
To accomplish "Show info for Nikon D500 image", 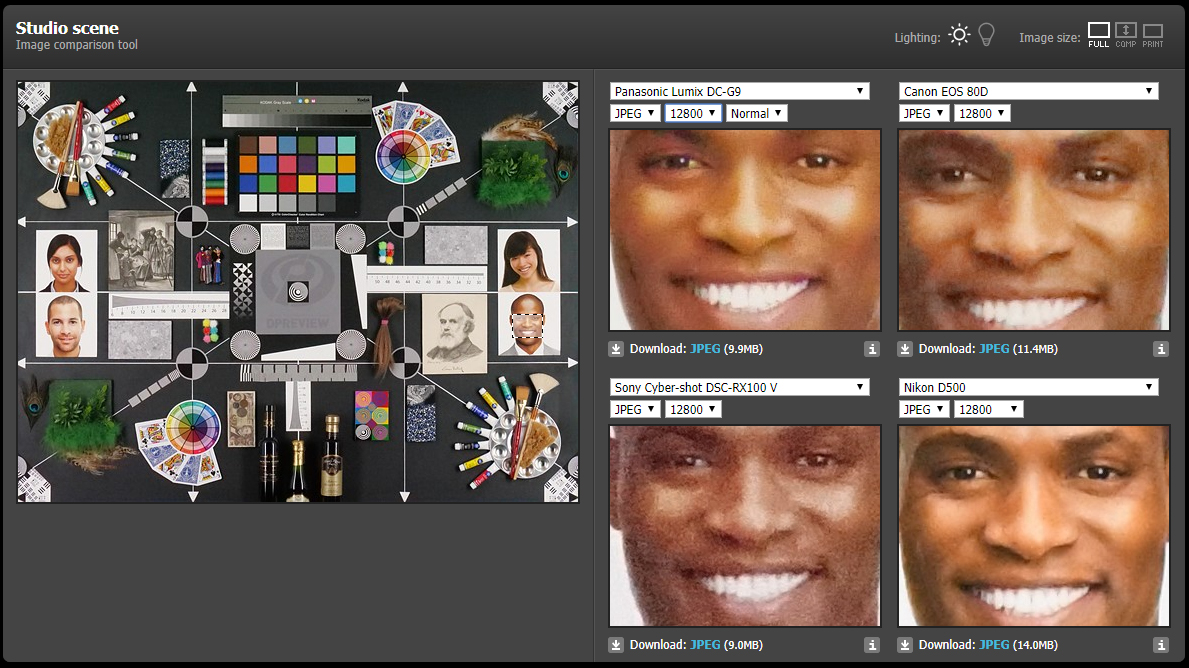I will tap(1161, 644).
